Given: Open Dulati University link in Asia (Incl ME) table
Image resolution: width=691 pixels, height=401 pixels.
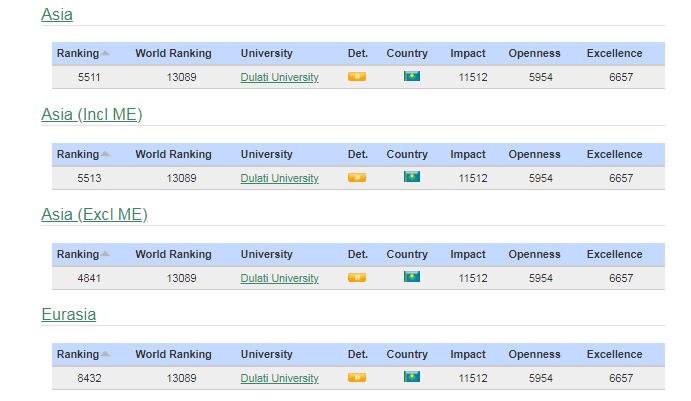Looking at the screenshot, I should pos(279,178).
